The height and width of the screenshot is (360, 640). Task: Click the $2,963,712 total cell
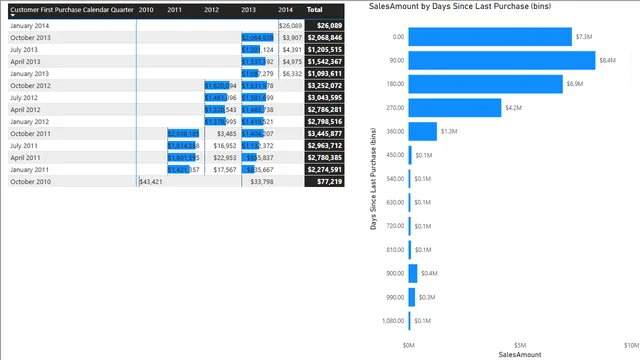(324, 146)
